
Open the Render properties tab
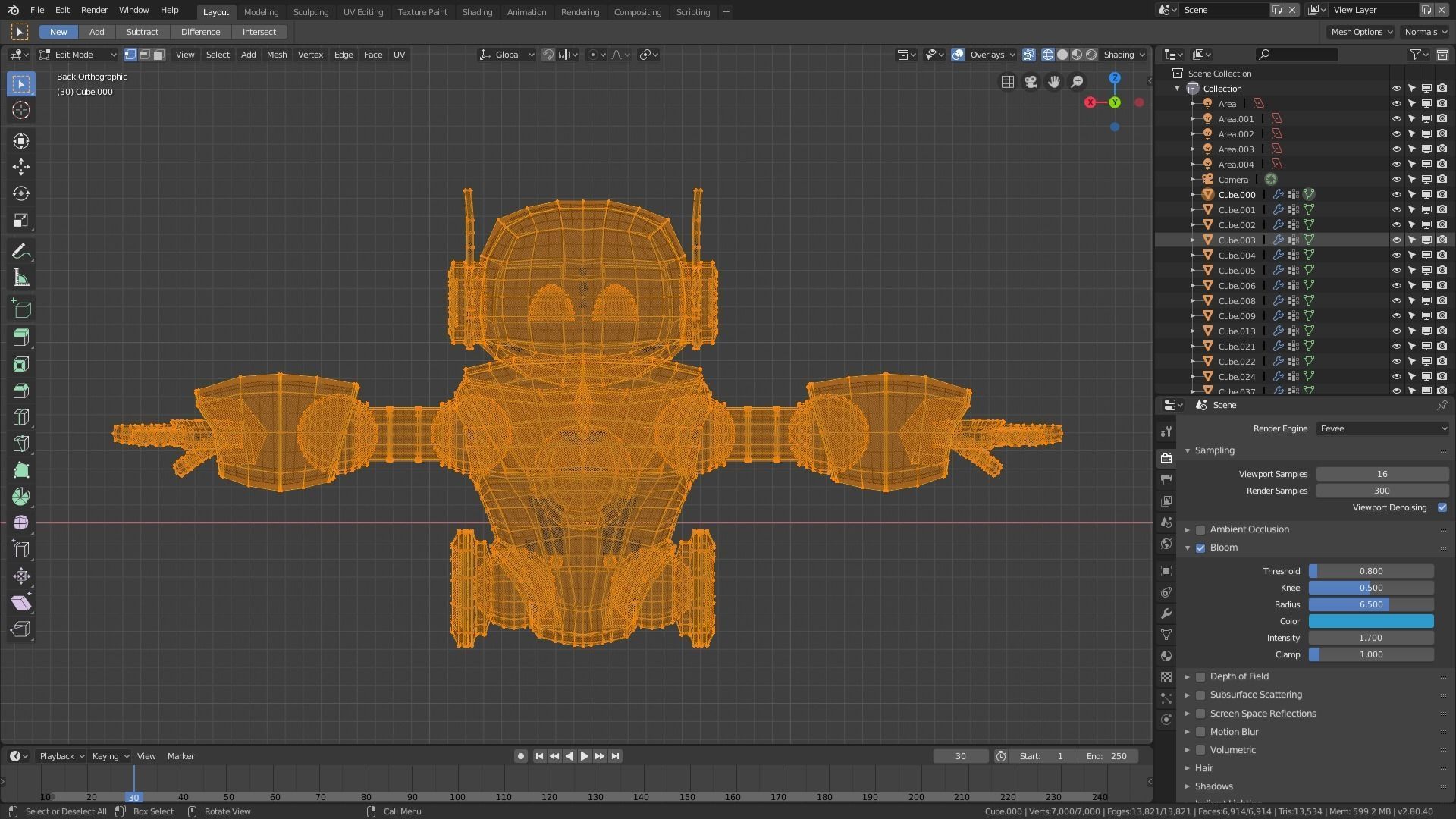pyautogui.click(x=1166, y=458)
